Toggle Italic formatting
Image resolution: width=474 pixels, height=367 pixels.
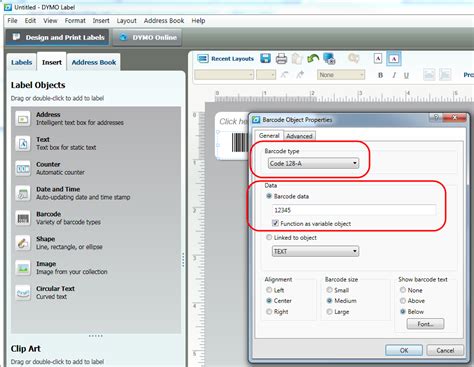click(x=394, y=75)
